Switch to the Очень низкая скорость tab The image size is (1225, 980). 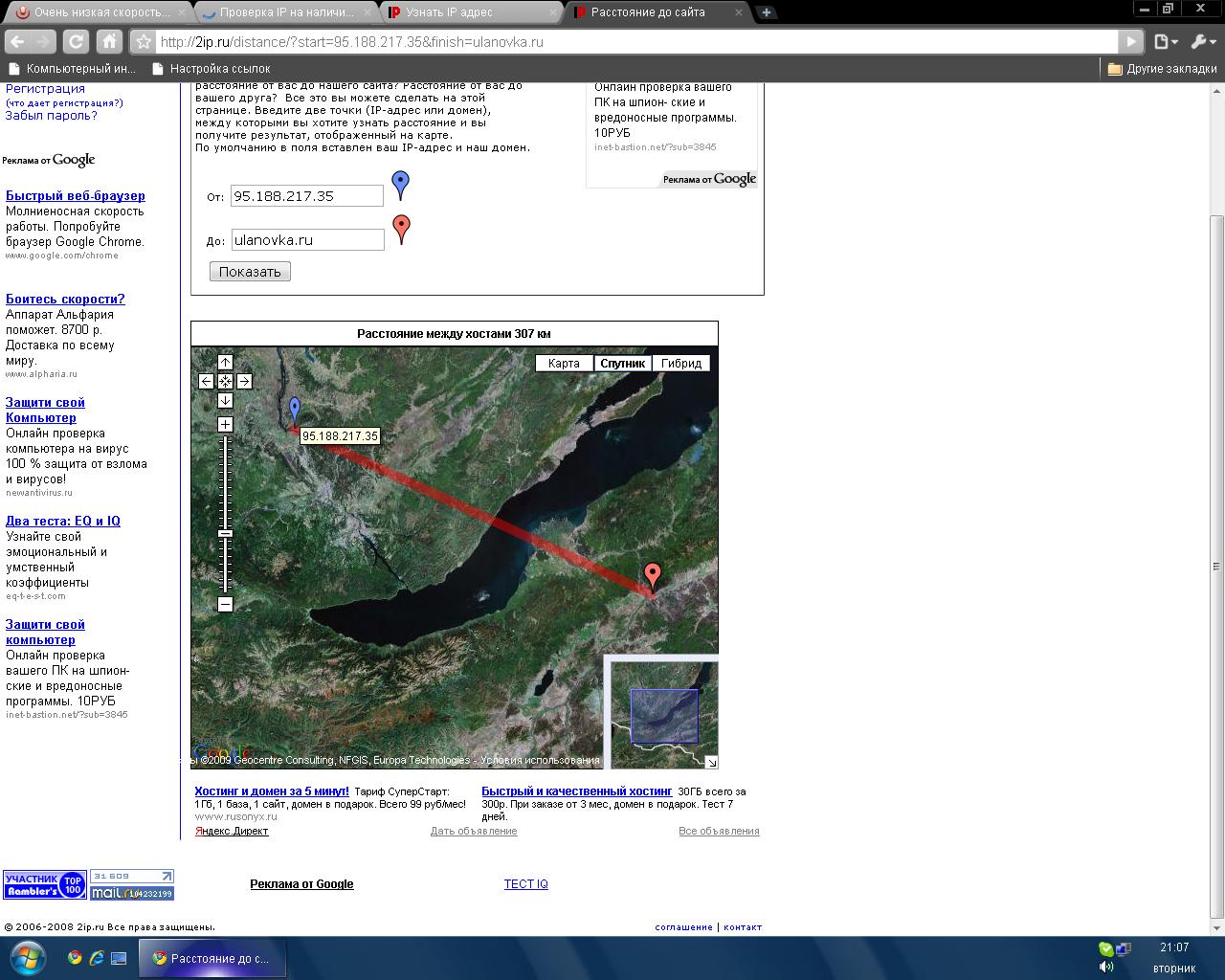[x=96, y=12]
